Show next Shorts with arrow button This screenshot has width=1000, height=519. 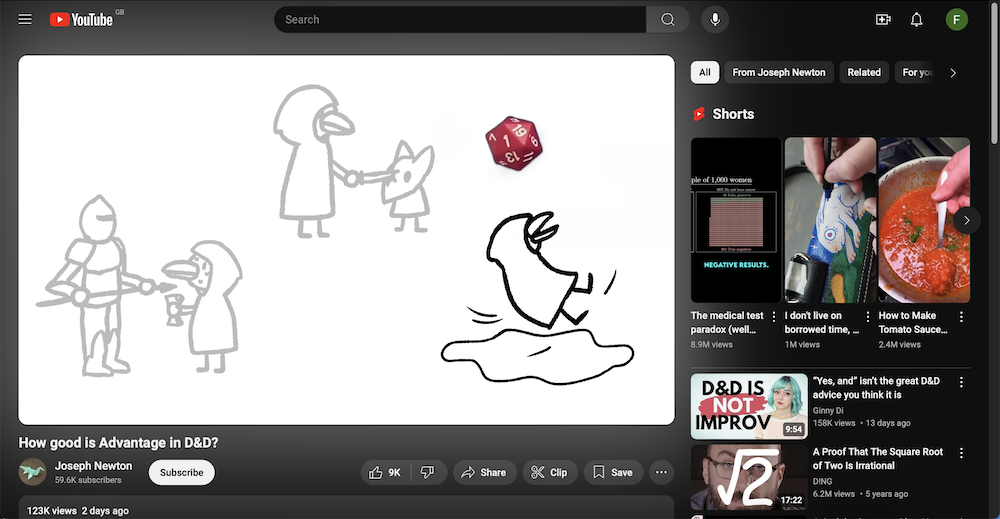click(966, 220)
